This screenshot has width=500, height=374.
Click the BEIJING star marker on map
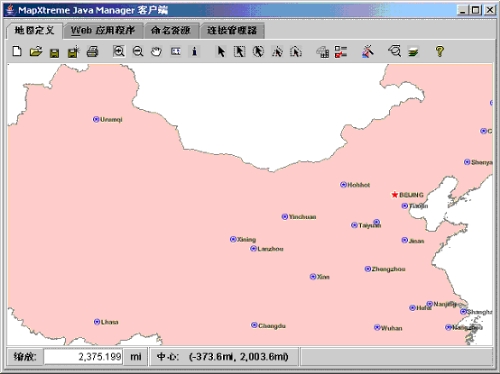pyautogui.click(x=395, y=195)
